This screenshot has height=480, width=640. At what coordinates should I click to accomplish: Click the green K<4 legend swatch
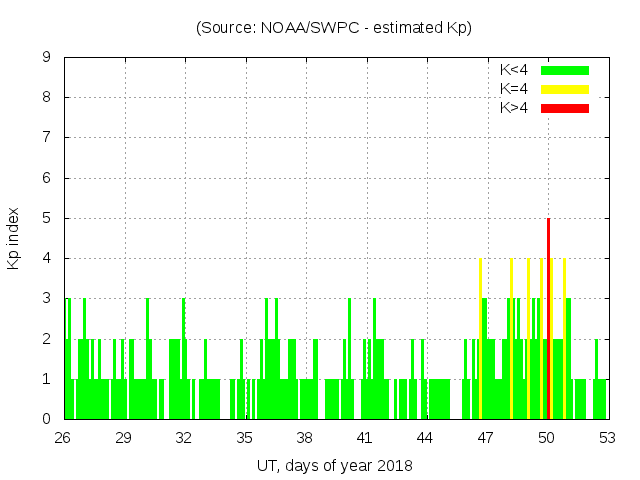tap(565, 70)
